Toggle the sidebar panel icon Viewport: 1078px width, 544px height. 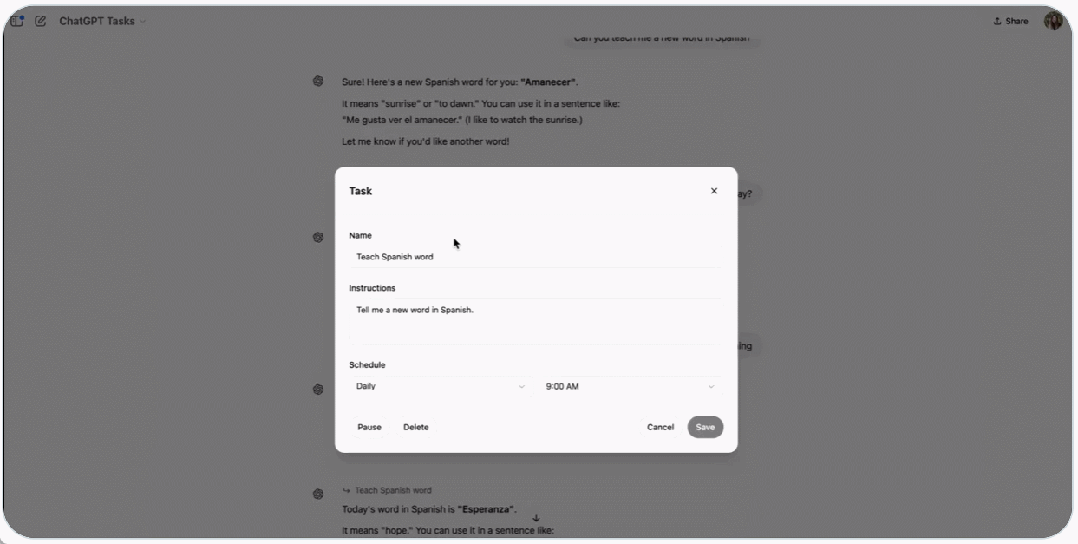pos(17,21)
